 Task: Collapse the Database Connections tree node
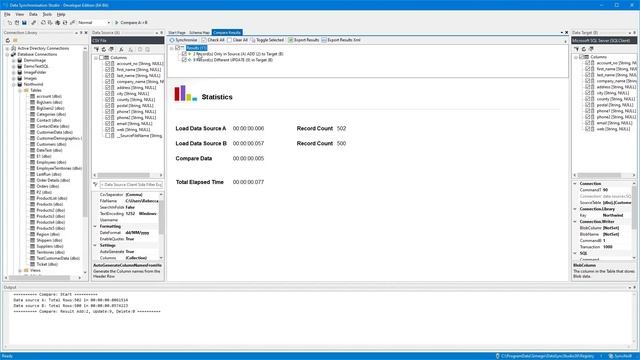(7, 54)
